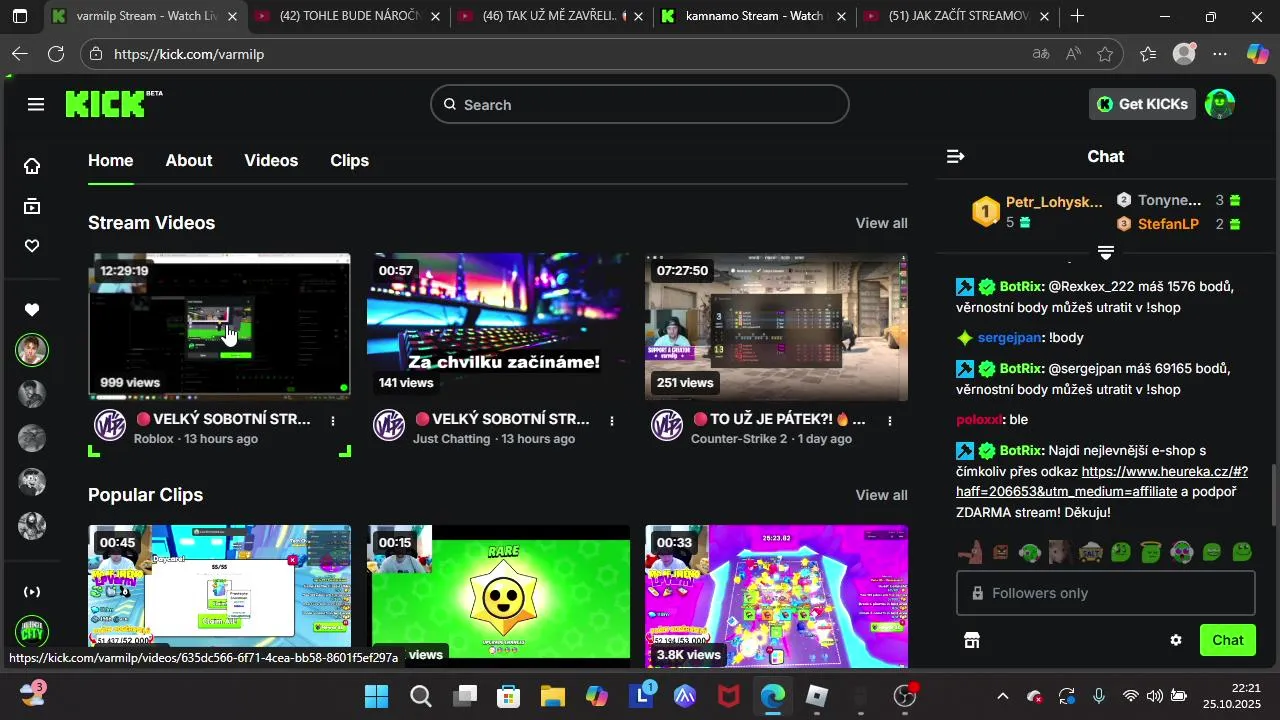Open the sidebar channel avatar just below the green-ringed avatar

coord(32,394)
